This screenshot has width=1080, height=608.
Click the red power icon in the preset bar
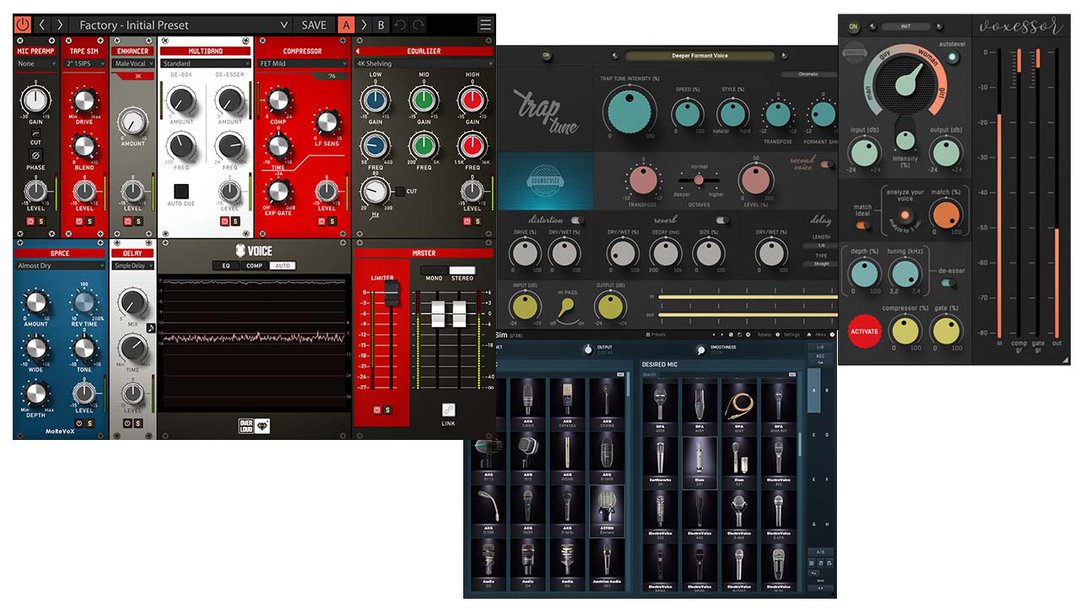point(23,25)
